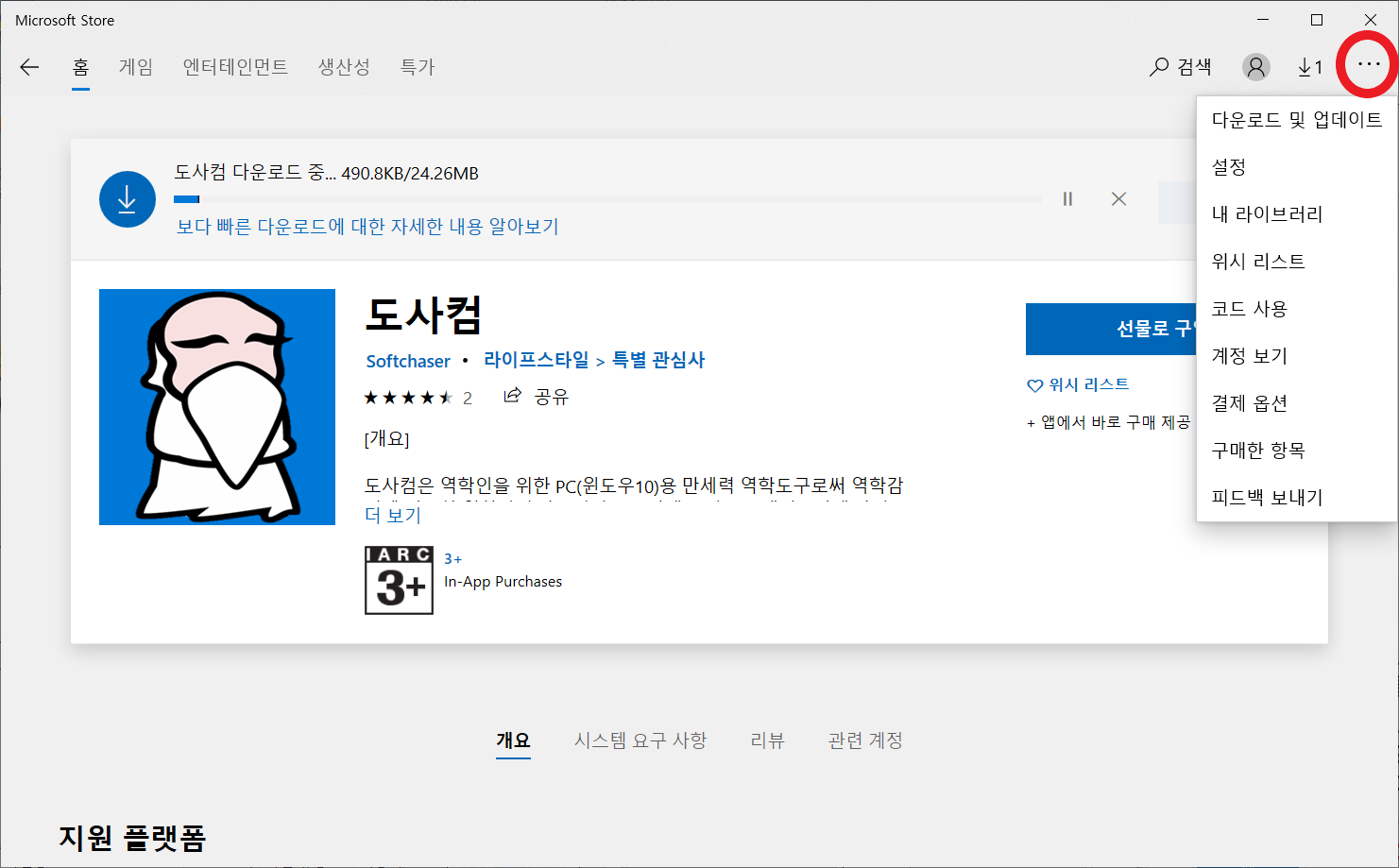Select 결제 옵션 from the menu

point(1297,403)
